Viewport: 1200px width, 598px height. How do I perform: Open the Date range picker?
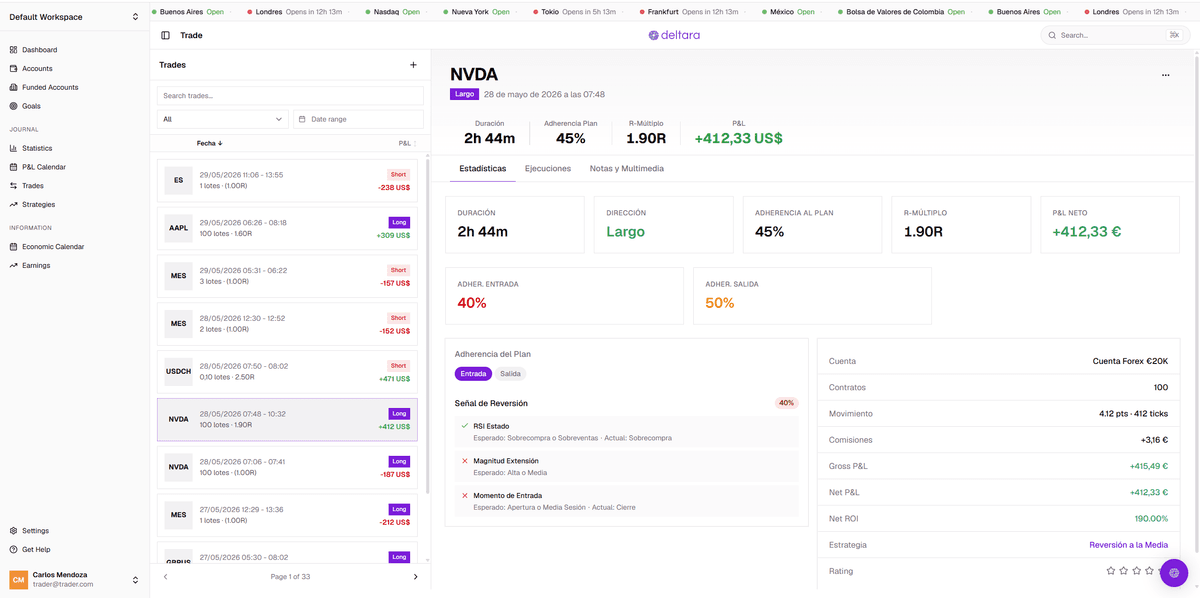(358, 119)
